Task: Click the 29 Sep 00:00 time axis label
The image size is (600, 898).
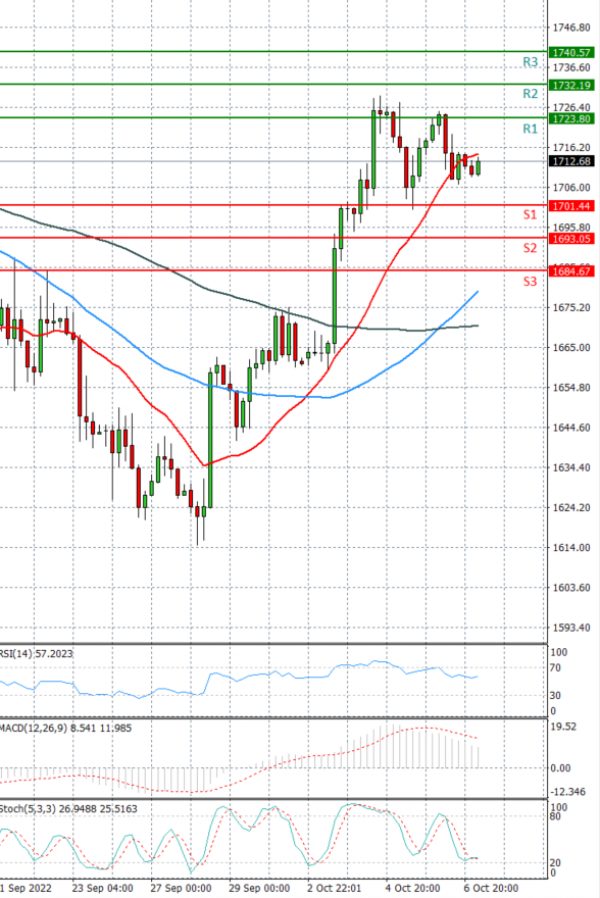Action: pyautogui.click(x=259, y=888)
